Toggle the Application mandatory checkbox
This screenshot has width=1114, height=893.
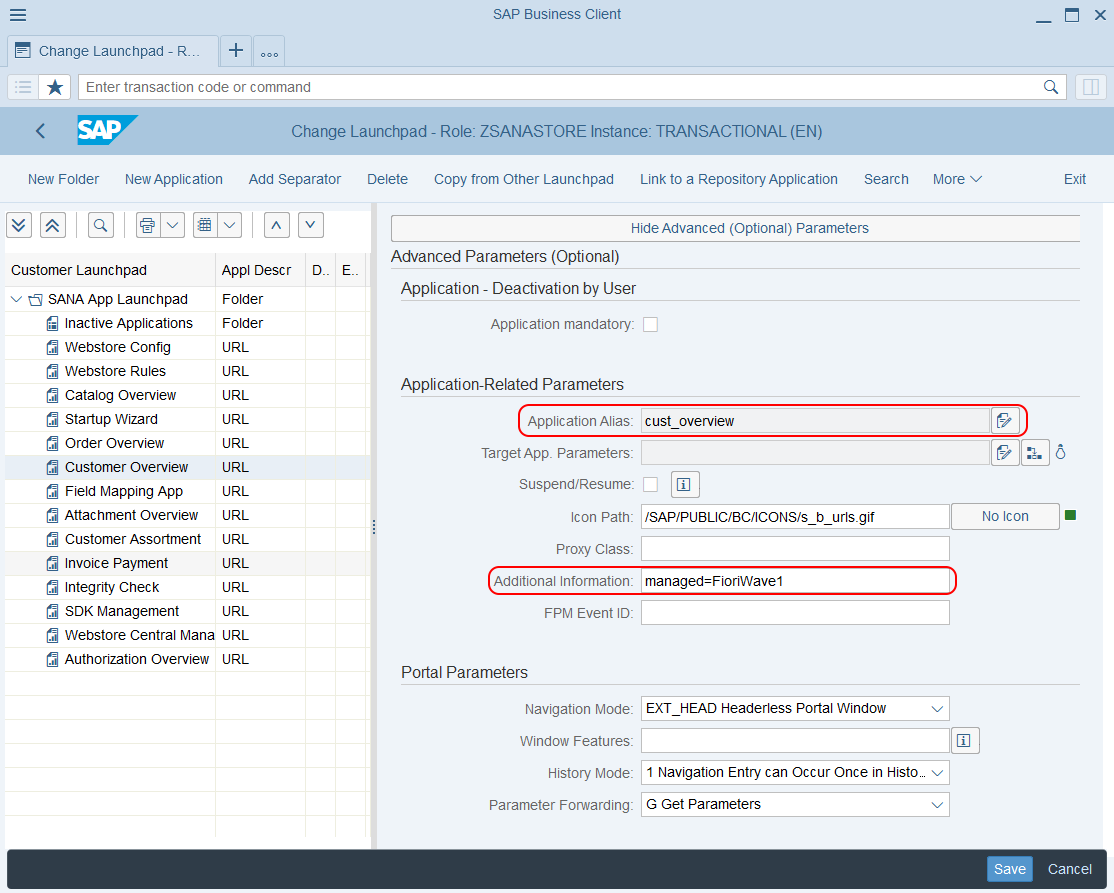pos(650,324)
